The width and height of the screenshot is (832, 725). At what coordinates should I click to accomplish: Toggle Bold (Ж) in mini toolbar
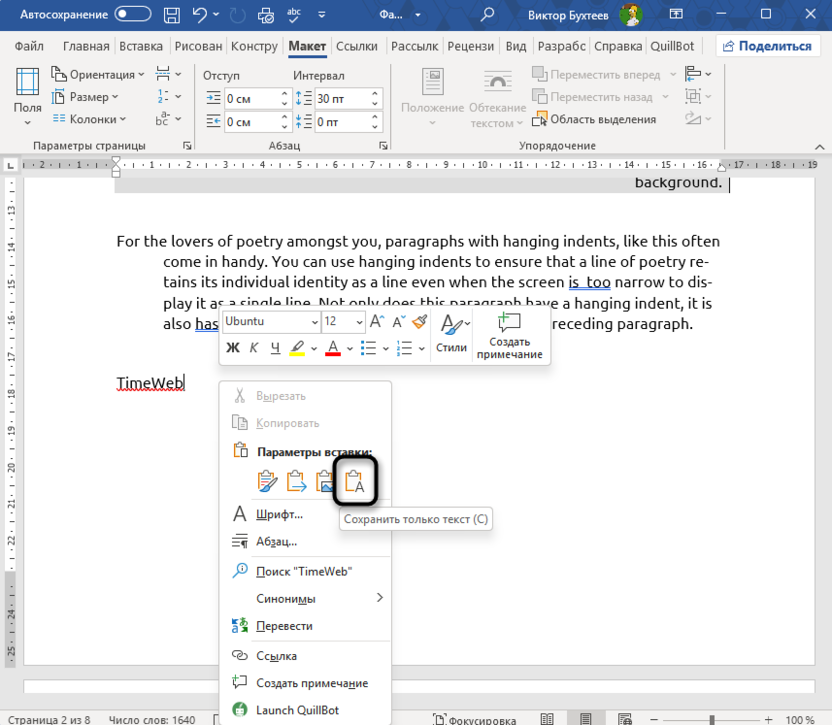(x=233, y=348)
